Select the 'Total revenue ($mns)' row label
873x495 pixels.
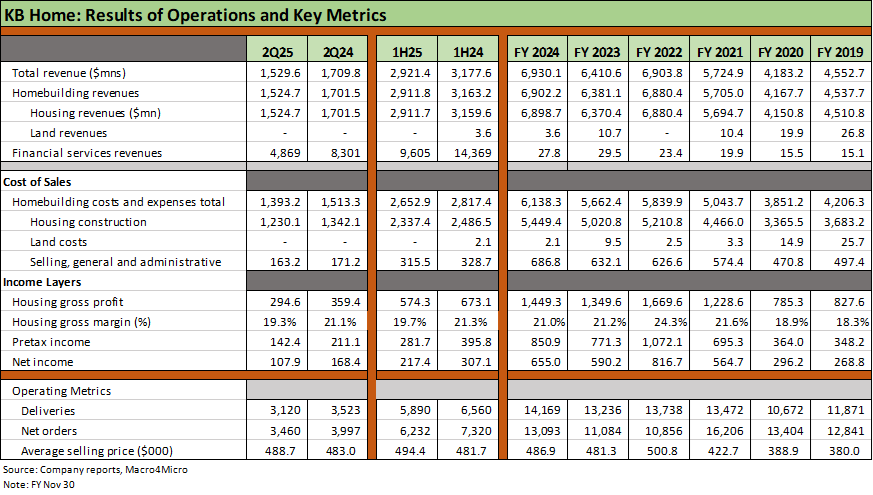[69, 73]
